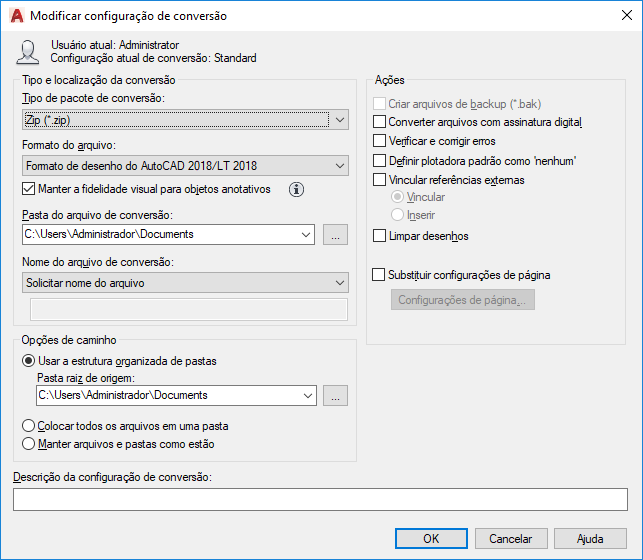Viewport: 643px width, 560px height.
Task: Browse for source root folder
Action: tap(335, 395)
